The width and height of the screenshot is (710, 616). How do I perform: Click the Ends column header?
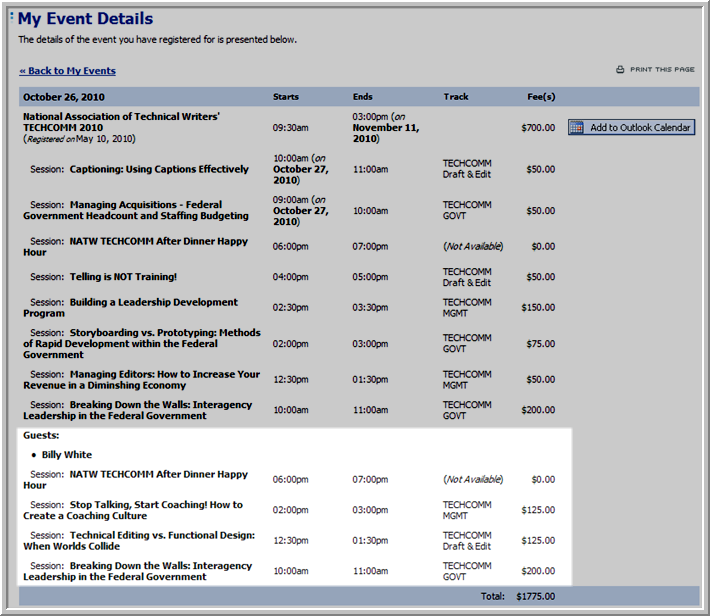click(x=363, y=97)
